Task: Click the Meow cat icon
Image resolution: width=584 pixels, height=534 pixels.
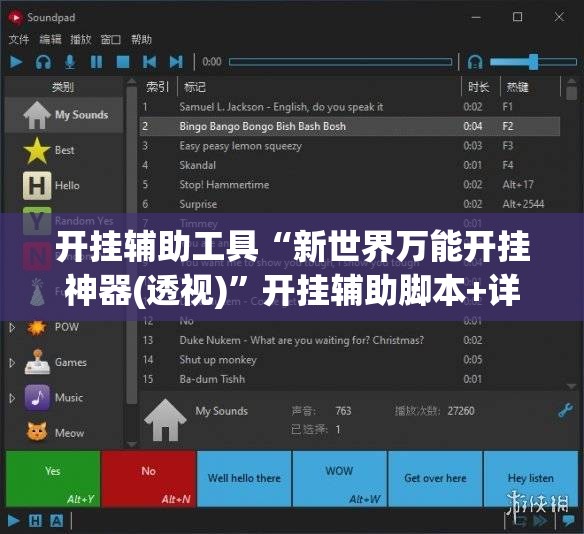Action: [x=37, y=432]
